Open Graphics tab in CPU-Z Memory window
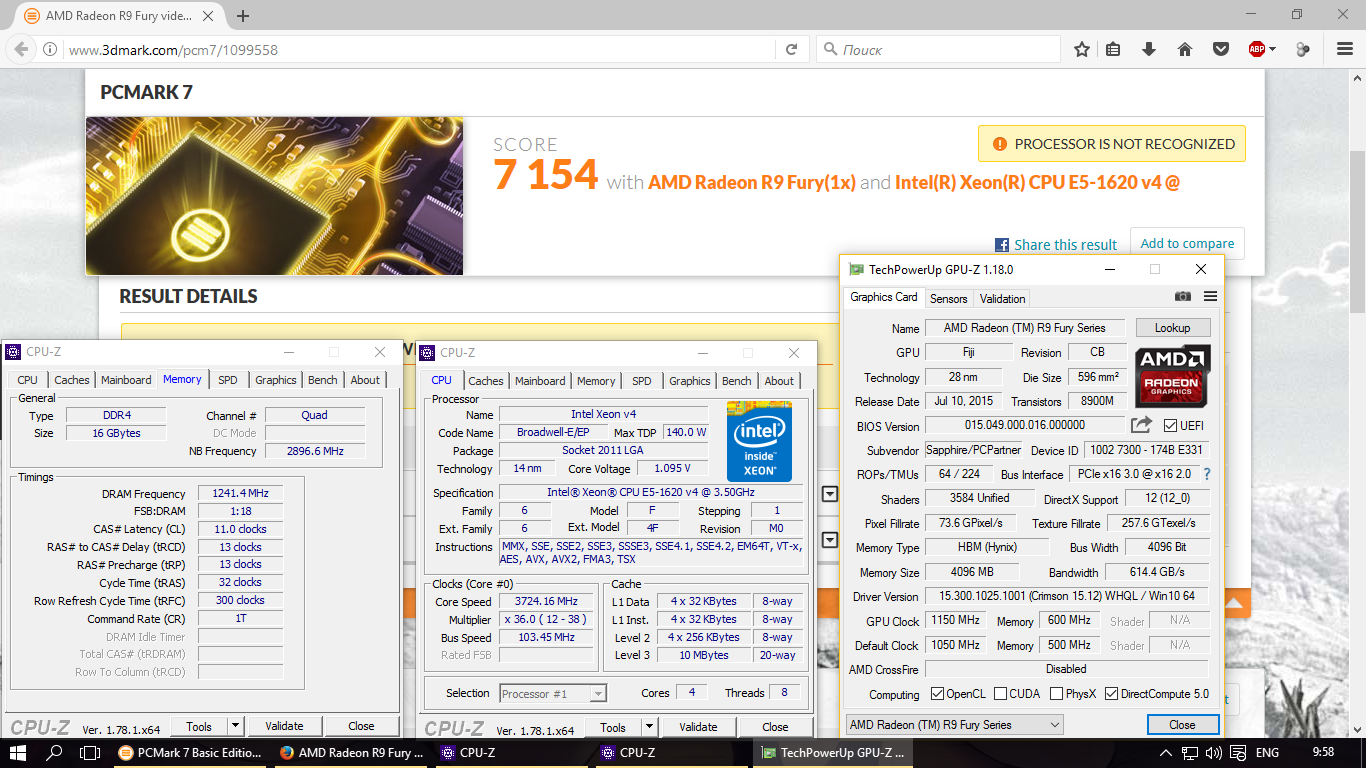 (x=276, y=380)
